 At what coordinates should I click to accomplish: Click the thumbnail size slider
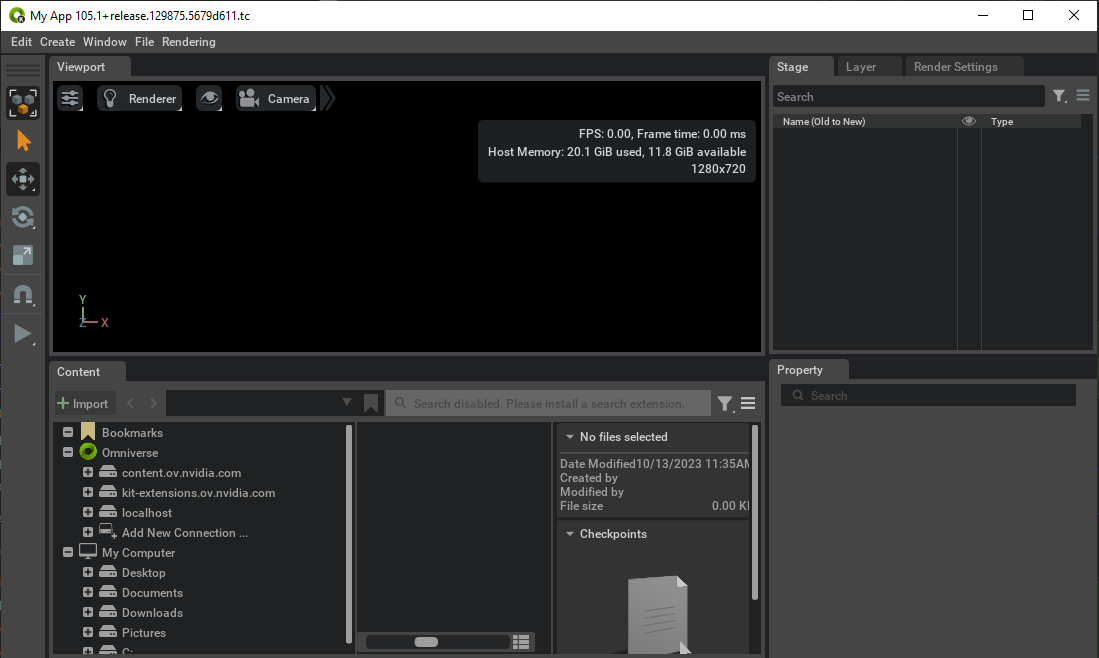(437, 642)
